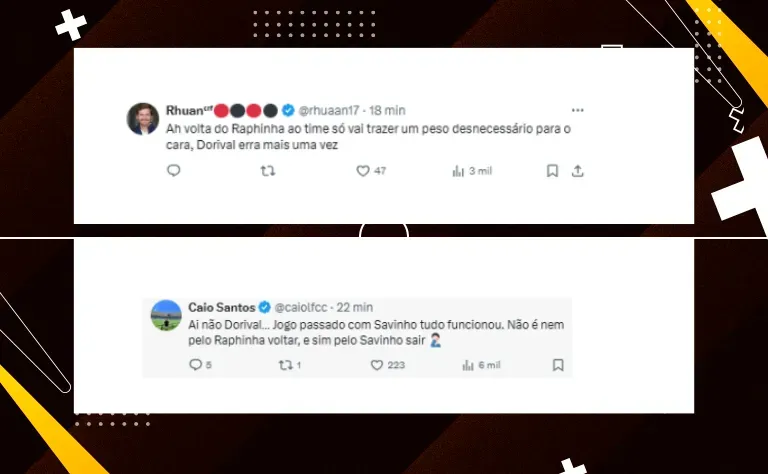
Task: Bookmark Caio Santos's tweet
Action: 558,365
